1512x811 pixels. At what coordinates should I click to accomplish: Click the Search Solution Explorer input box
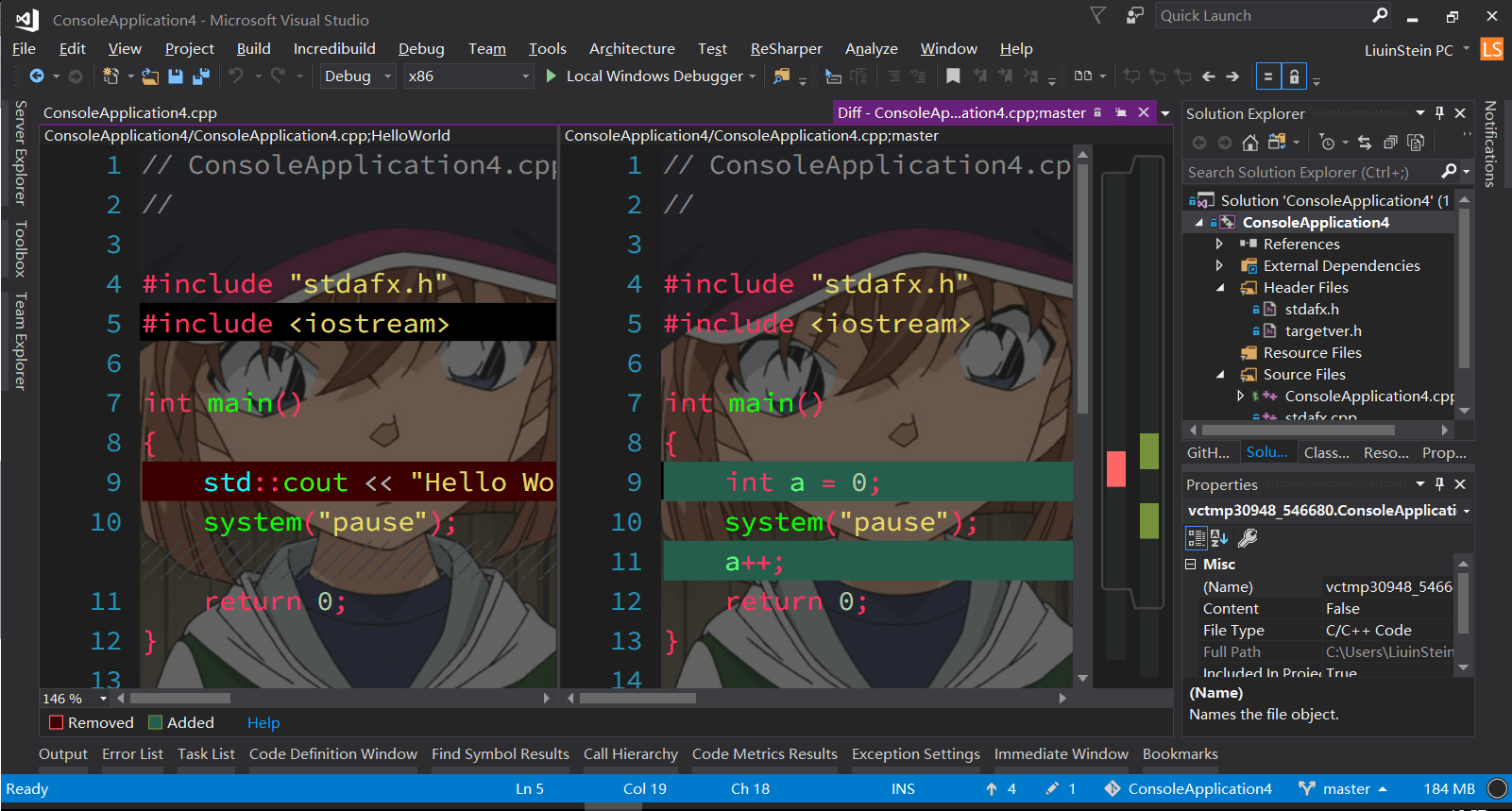1309,173
